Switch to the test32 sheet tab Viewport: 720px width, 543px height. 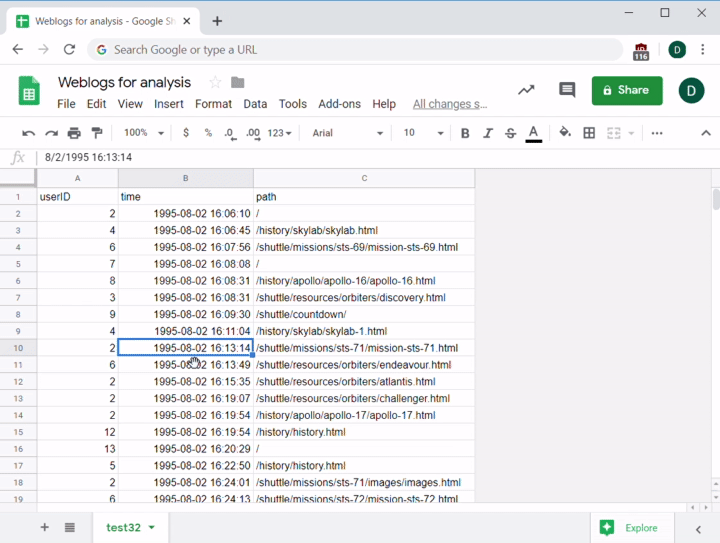click(x=124, y=527)
